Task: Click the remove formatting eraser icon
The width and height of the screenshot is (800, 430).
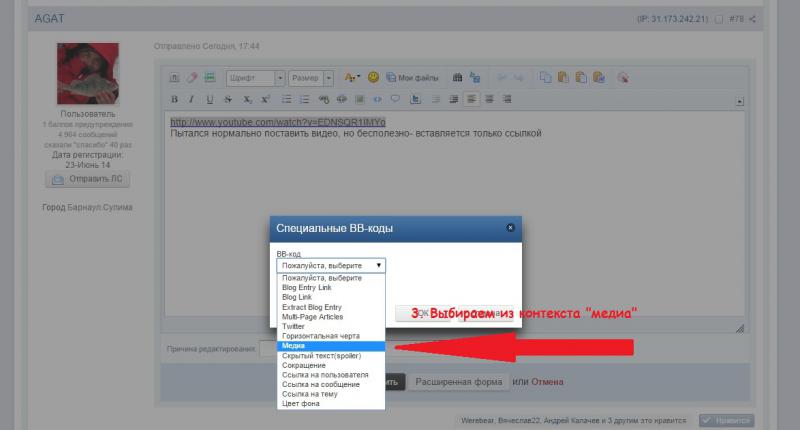Action: click(x=192, y=78)
